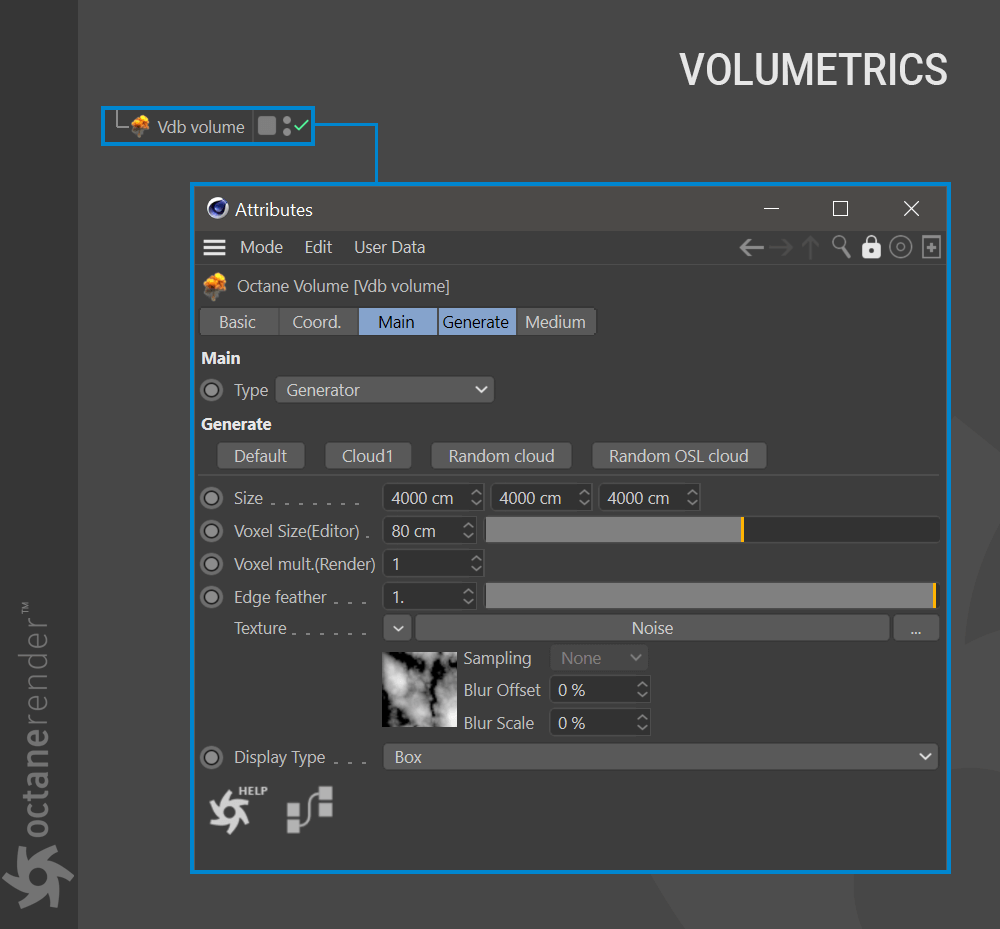Click the noise texture preview thumbnail
1000x929 pixels.
(x=419, y=689)
